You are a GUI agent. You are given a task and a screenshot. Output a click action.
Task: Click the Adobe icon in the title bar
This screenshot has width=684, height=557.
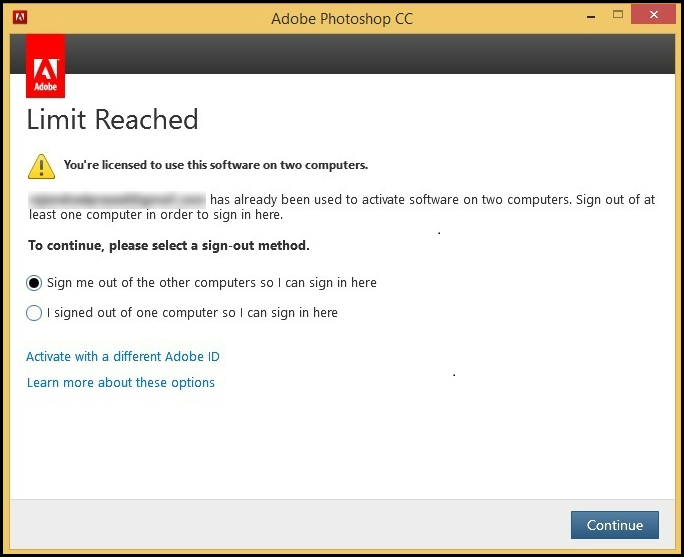tap(20, 17)
